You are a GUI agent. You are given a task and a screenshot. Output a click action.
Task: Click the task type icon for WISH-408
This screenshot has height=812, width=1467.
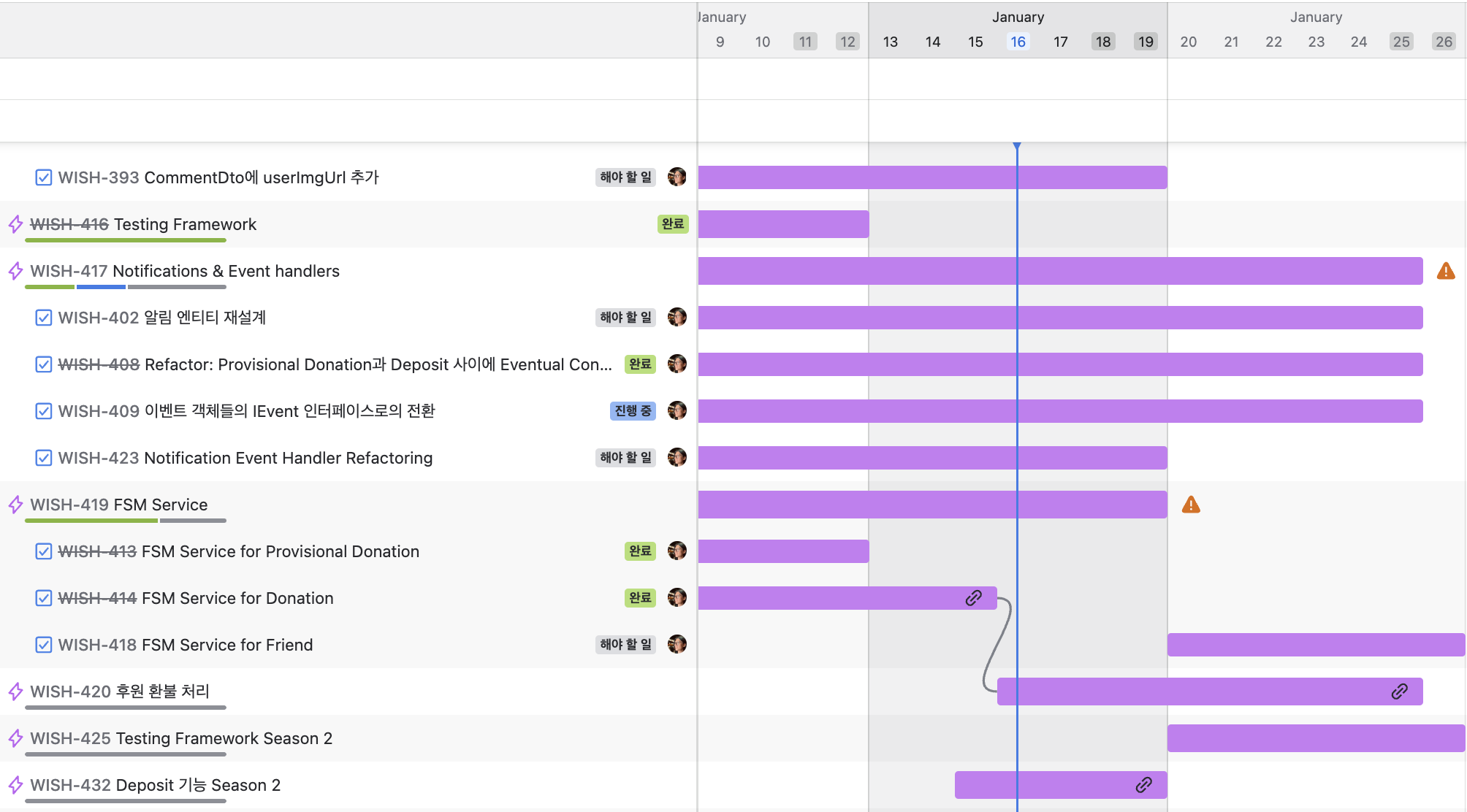(x=44, y=364)
